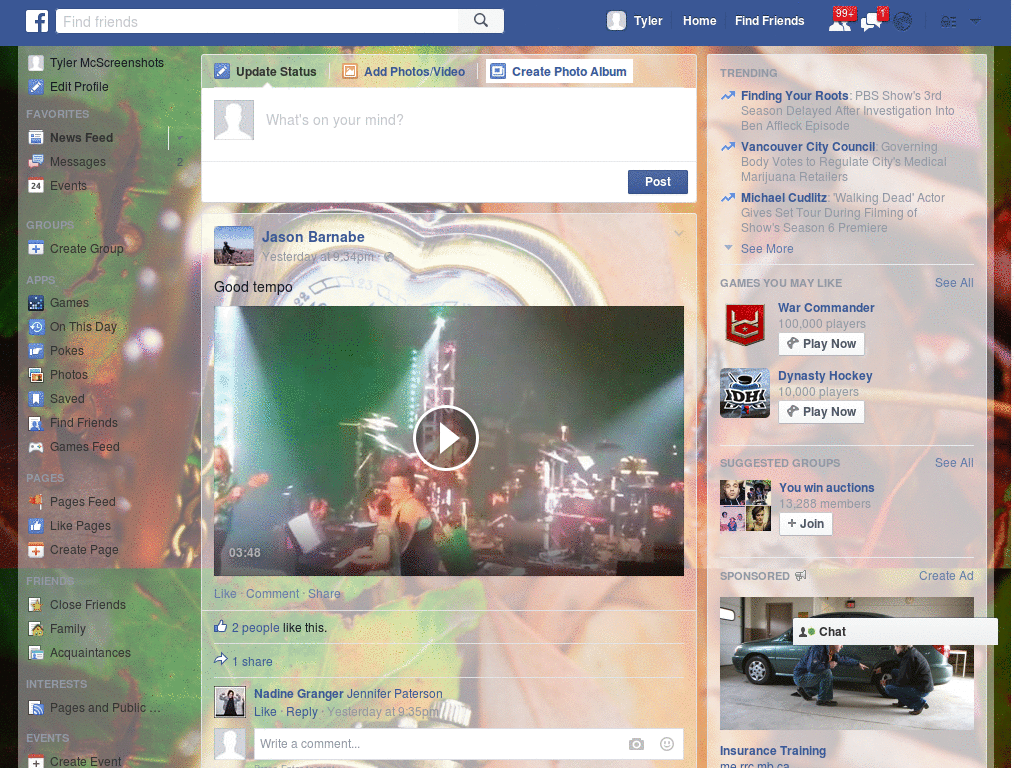Click the Family list icon

point(36,629)
